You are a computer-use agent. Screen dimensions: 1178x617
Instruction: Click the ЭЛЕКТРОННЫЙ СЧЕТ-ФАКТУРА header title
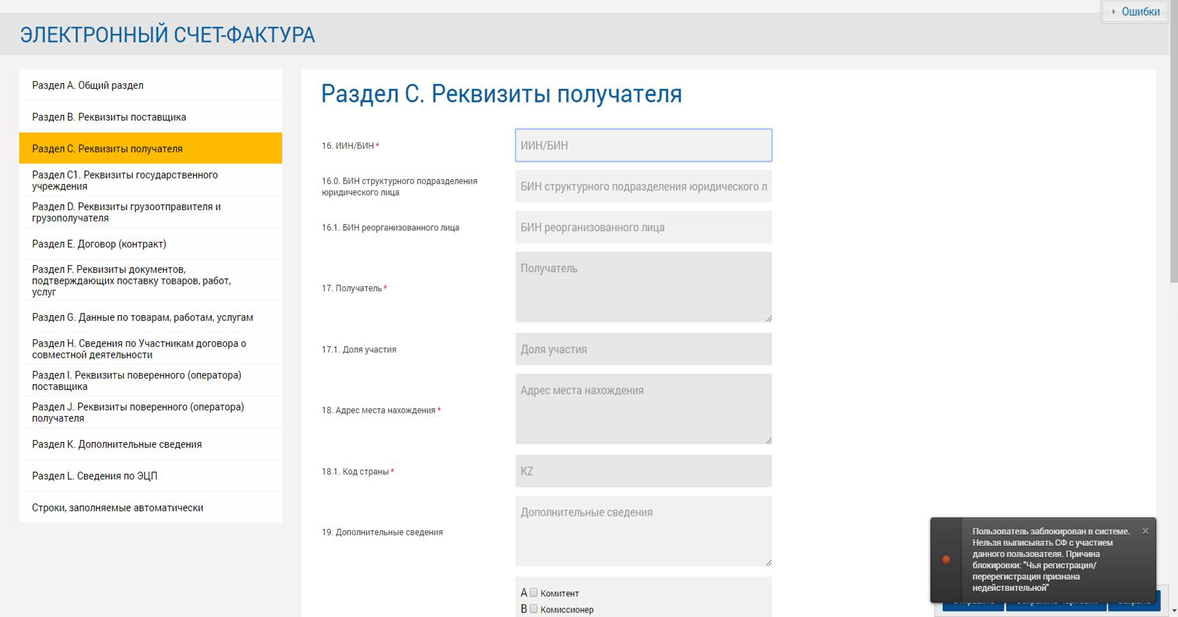[167, 36]
